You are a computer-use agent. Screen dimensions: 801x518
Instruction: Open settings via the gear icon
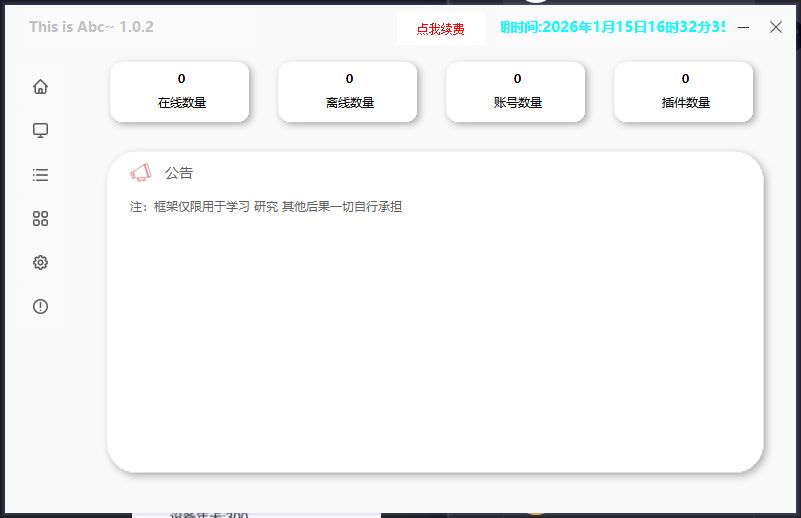(40, 263)
